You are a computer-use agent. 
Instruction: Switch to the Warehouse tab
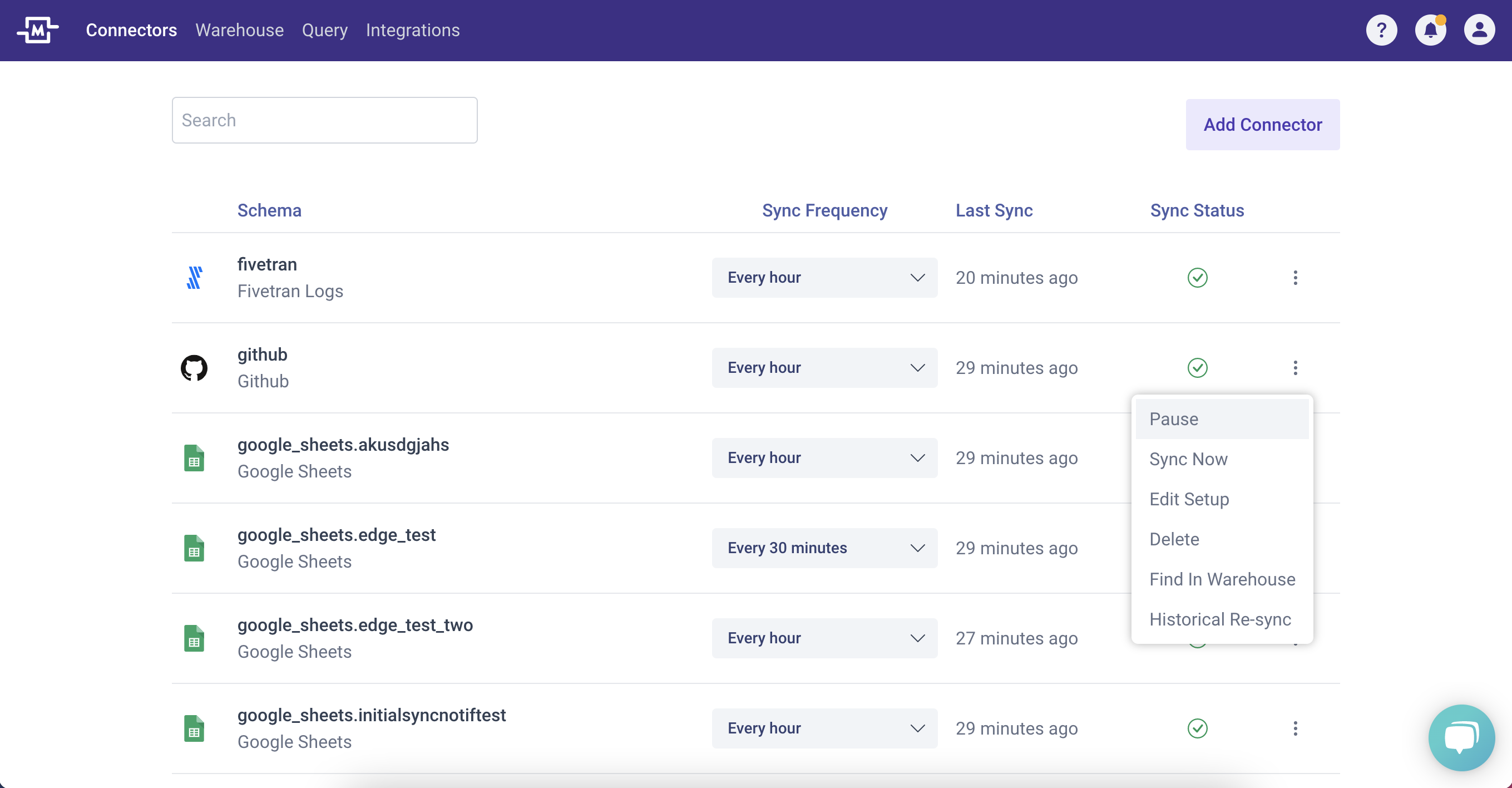click(x=239, y=30)
